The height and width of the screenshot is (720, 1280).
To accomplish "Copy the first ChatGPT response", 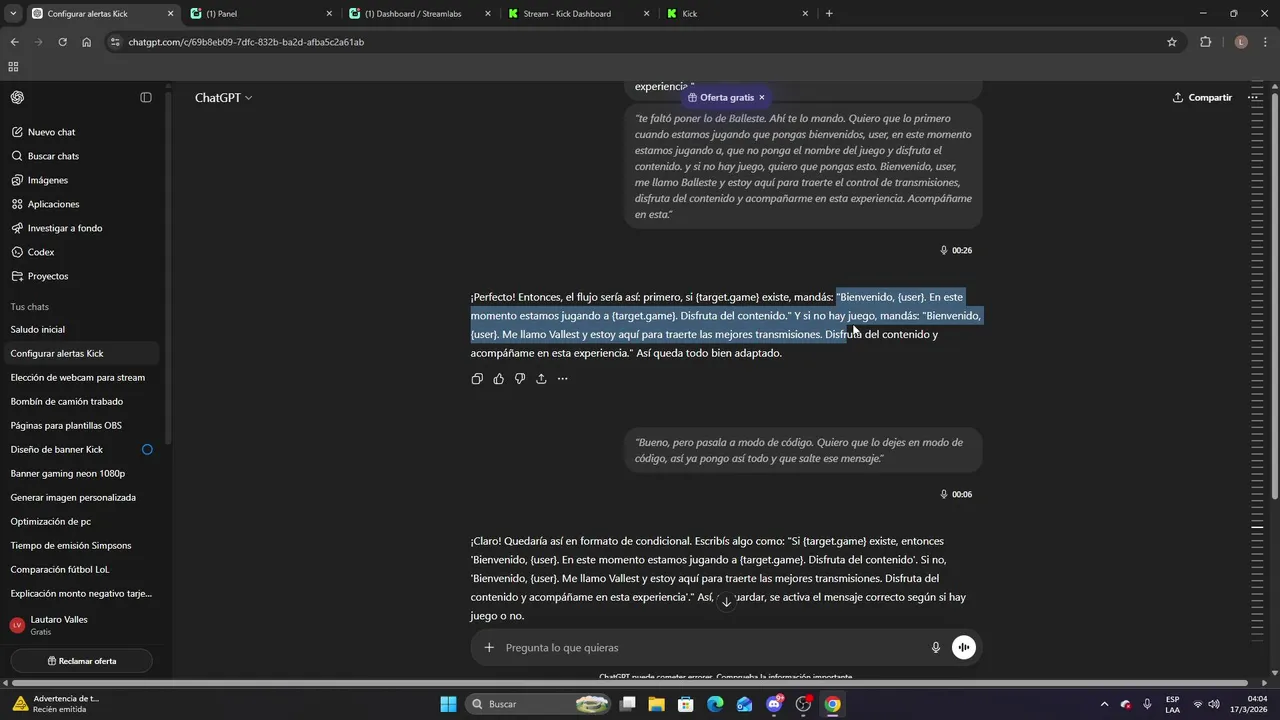I will tap(477, 379).
